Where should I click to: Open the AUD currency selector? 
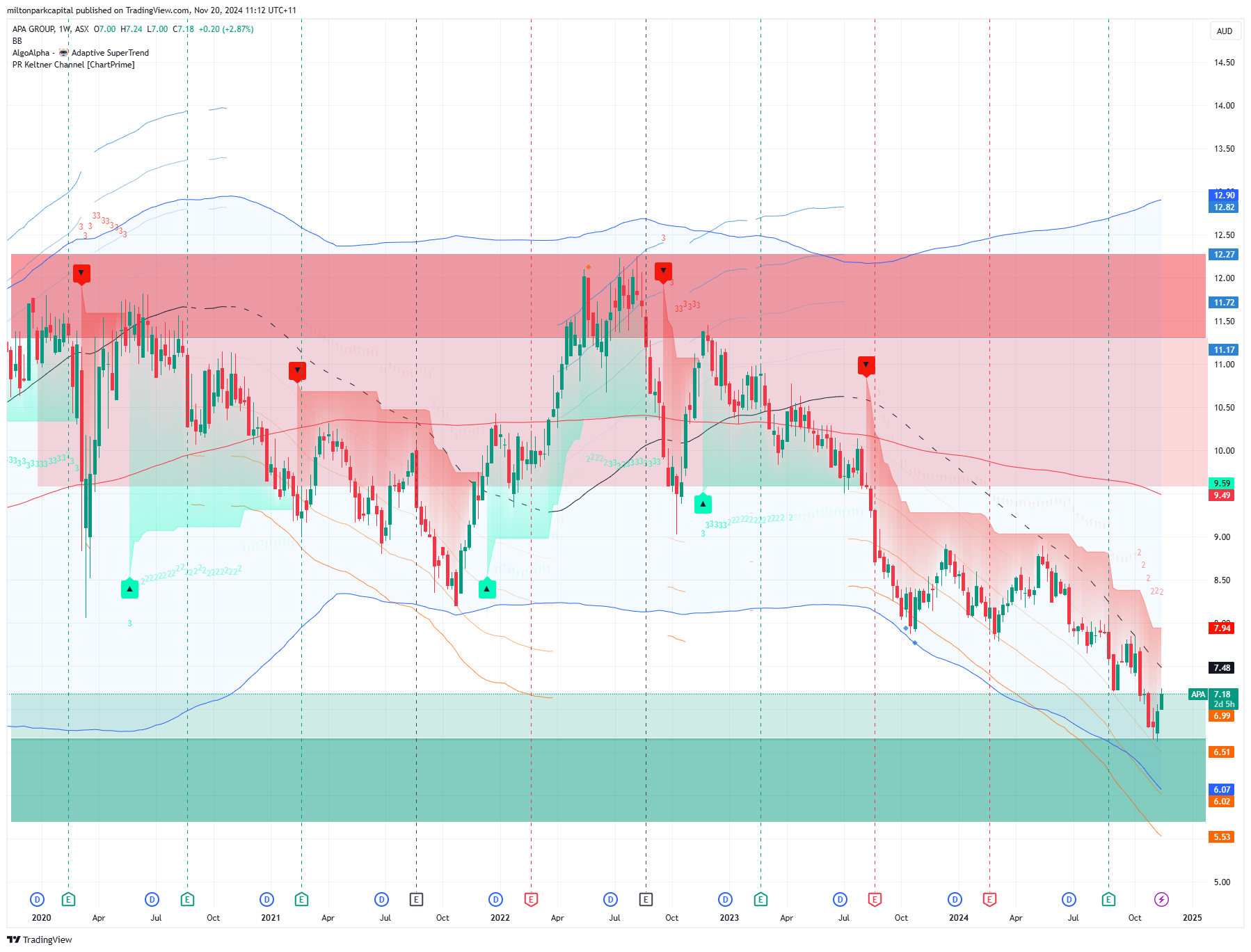tap(1225, 31)
